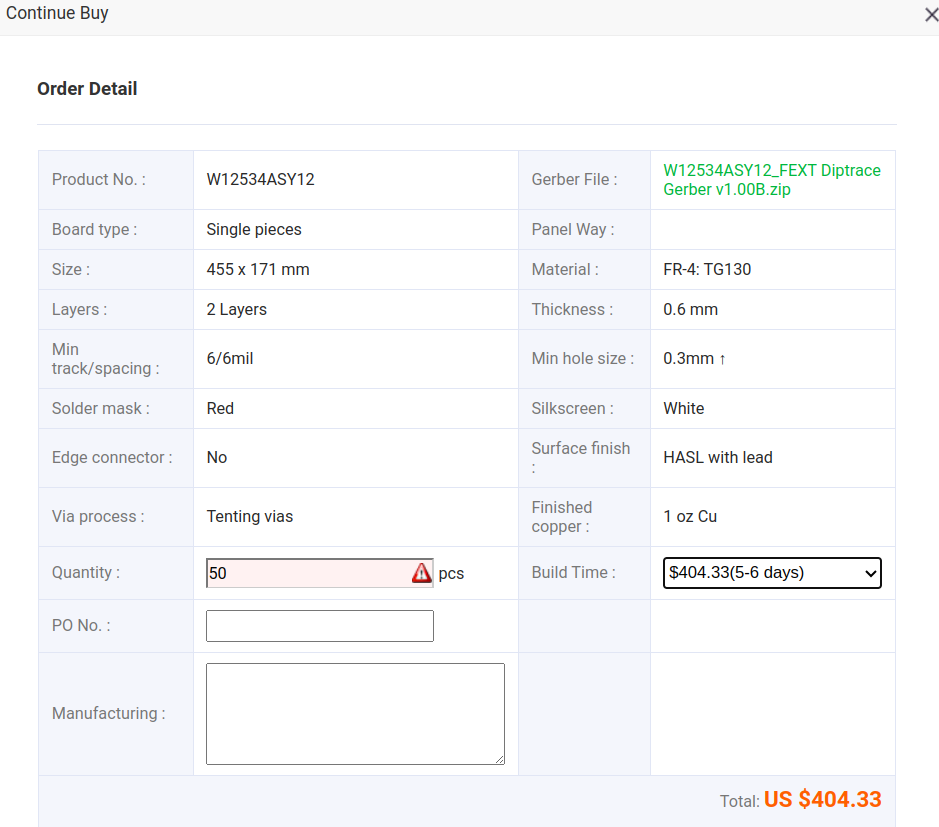Viewport: 939px width, 827px height.
Task: Grab the Manufacturing textarea resize handle
Action: point(499,759)
